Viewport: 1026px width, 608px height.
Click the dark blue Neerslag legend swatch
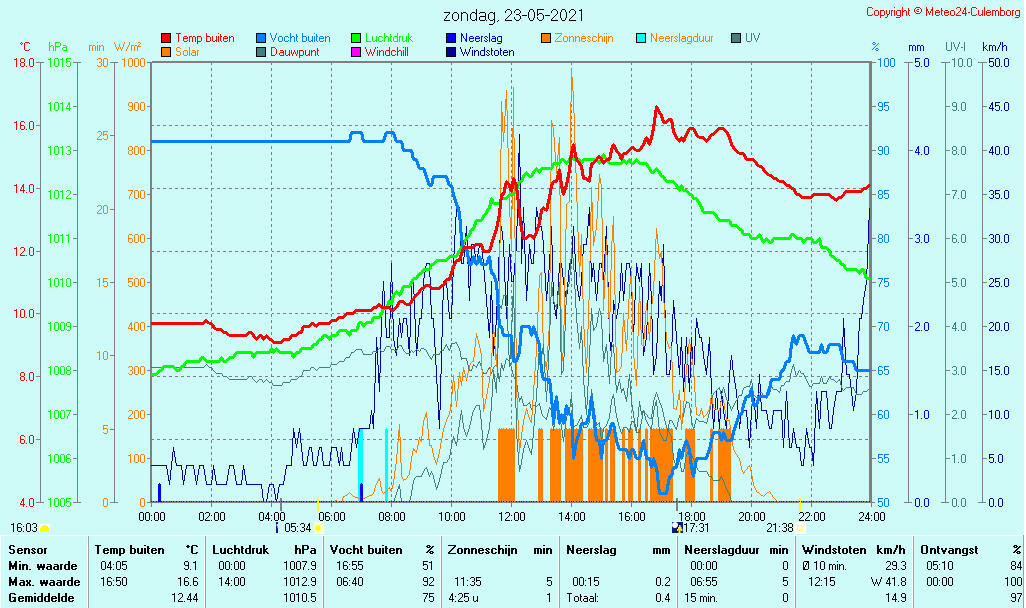click(451, 39)
